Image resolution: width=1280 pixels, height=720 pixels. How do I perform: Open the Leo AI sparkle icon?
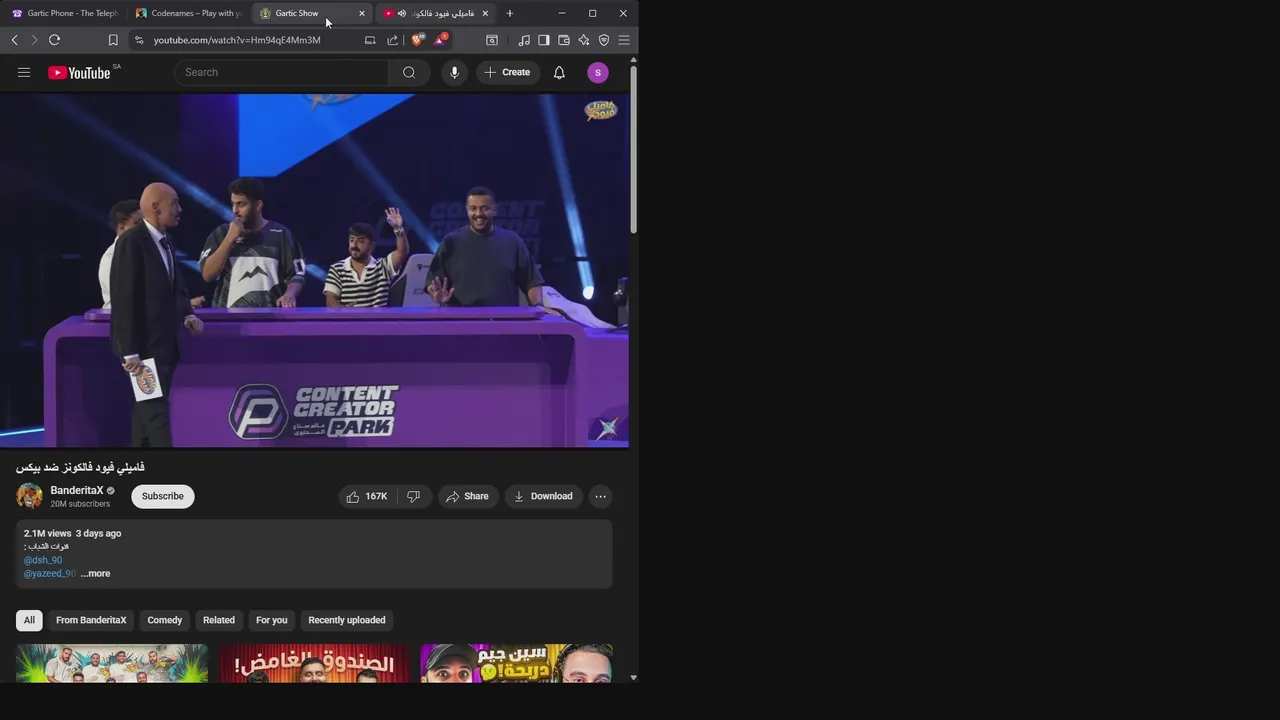(584, 40)
